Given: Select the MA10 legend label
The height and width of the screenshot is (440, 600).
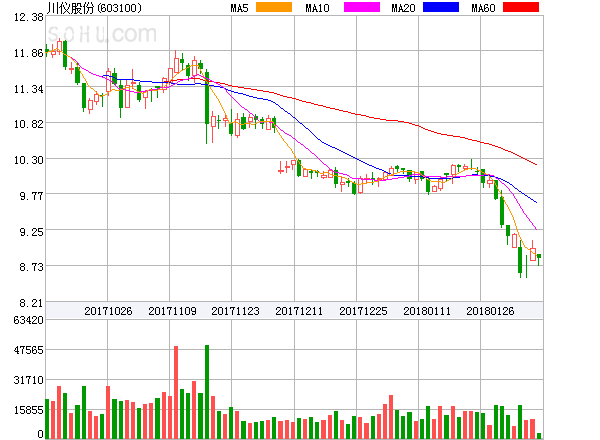Looking at the screenshot, I should [318, 8].
